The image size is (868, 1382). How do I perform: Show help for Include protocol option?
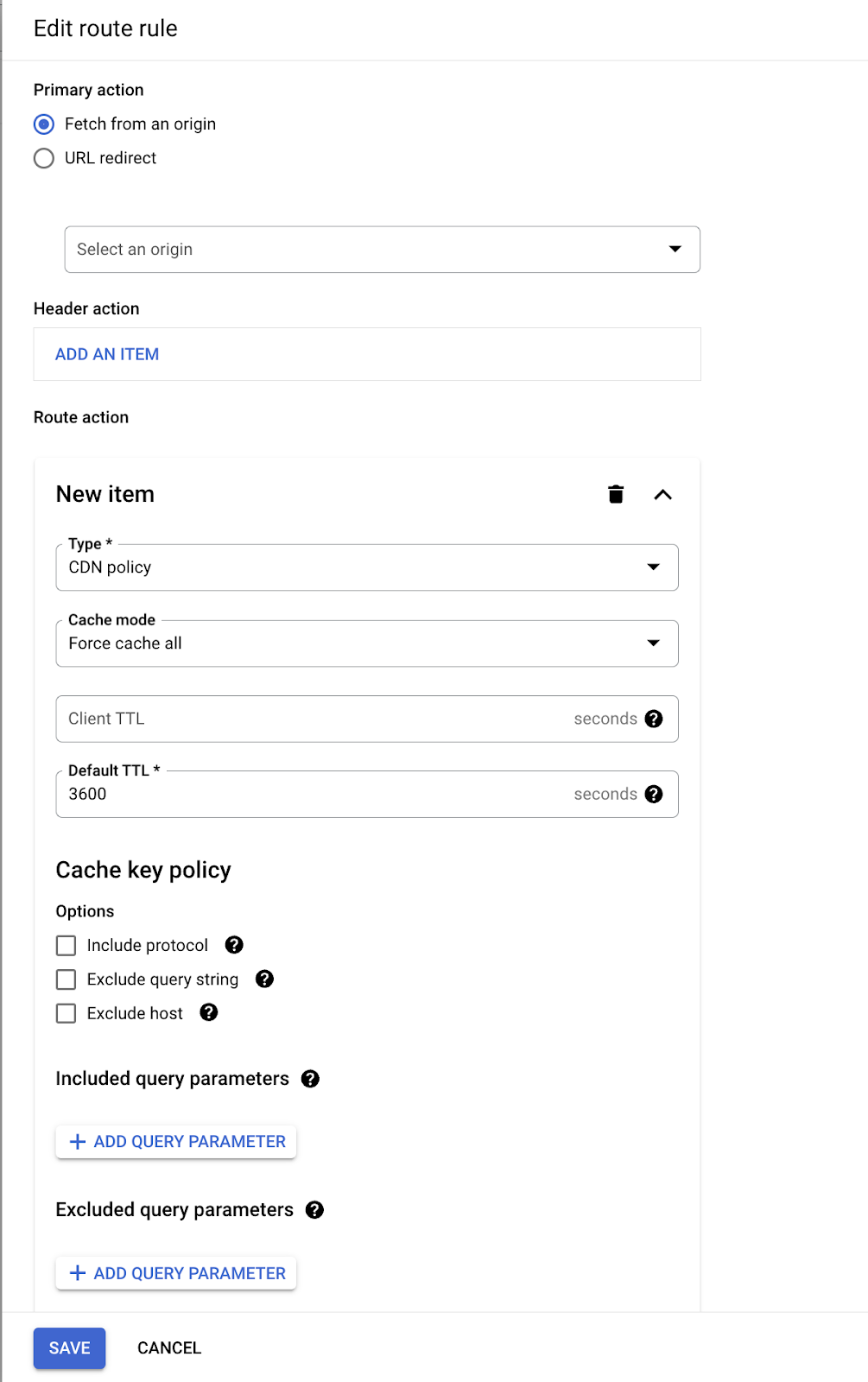click(x=234, y=945)
